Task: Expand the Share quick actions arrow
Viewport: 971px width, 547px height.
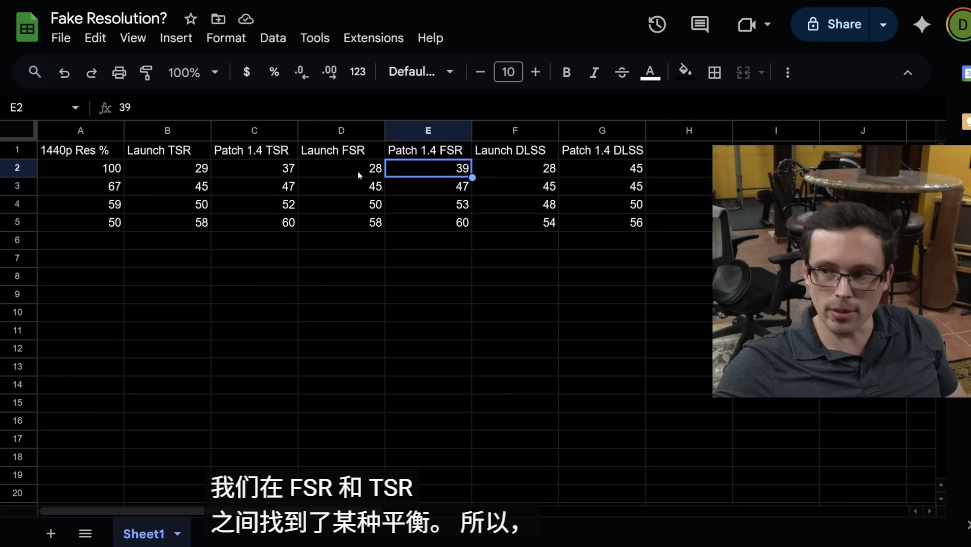Action: coord(884,24)
